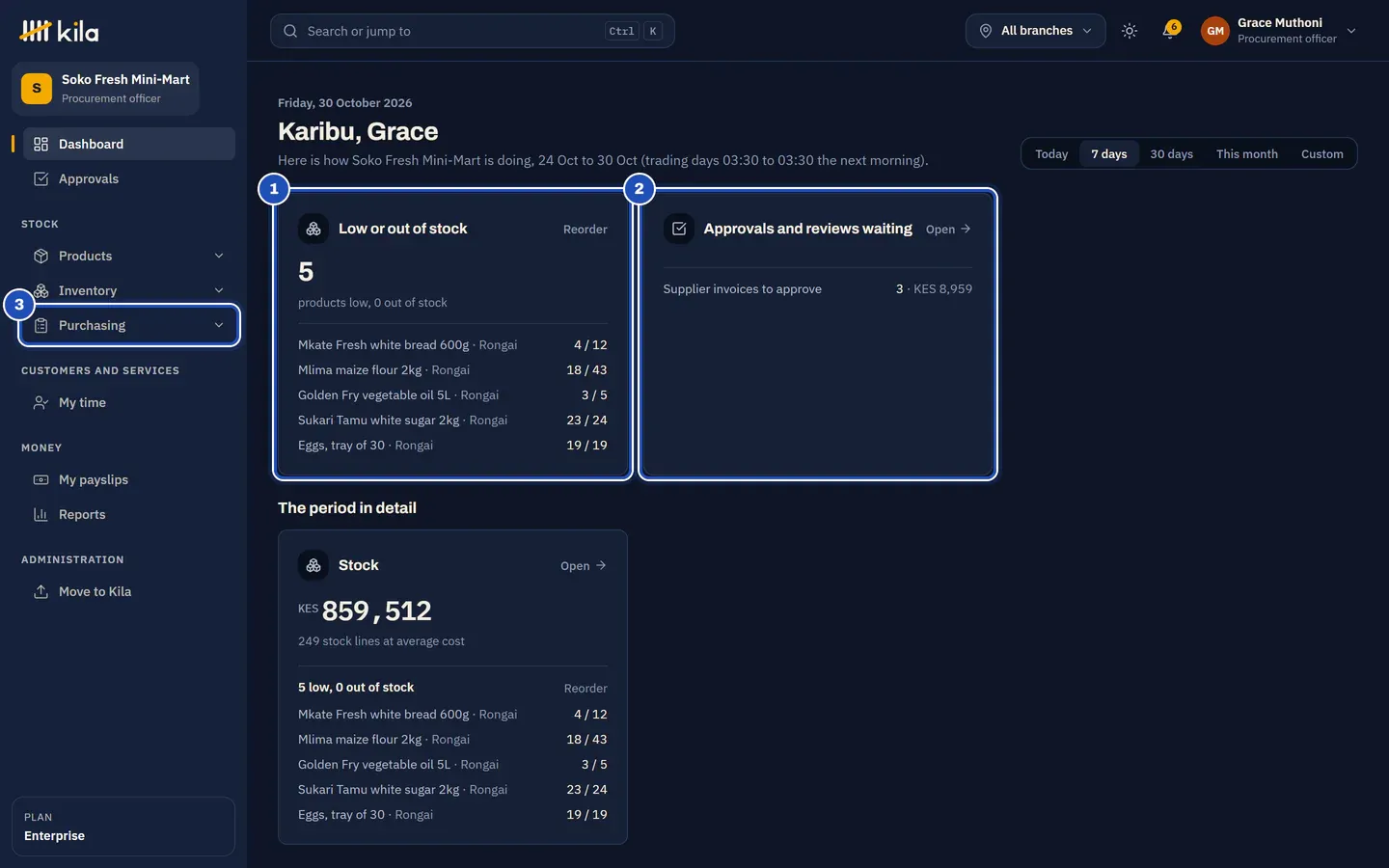Click Sukari Tamu white sugar in Stock card
The image size is (1389, 868).
[452, 789]
